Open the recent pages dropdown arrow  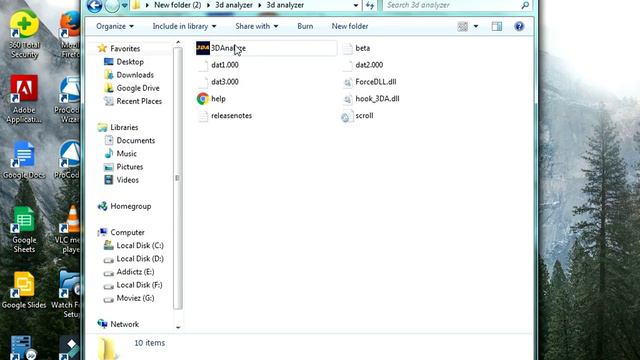(x=125, y=6)
